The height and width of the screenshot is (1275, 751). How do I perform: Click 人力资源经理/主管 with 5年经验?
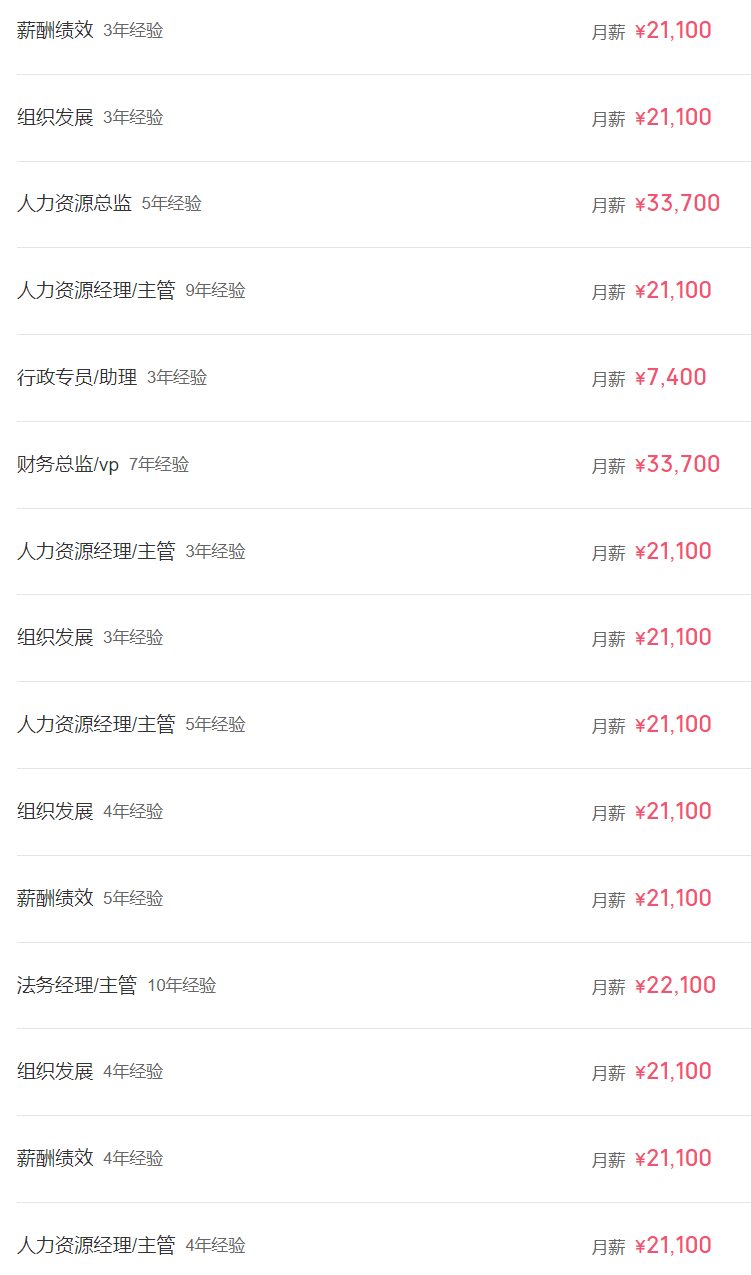96,725
